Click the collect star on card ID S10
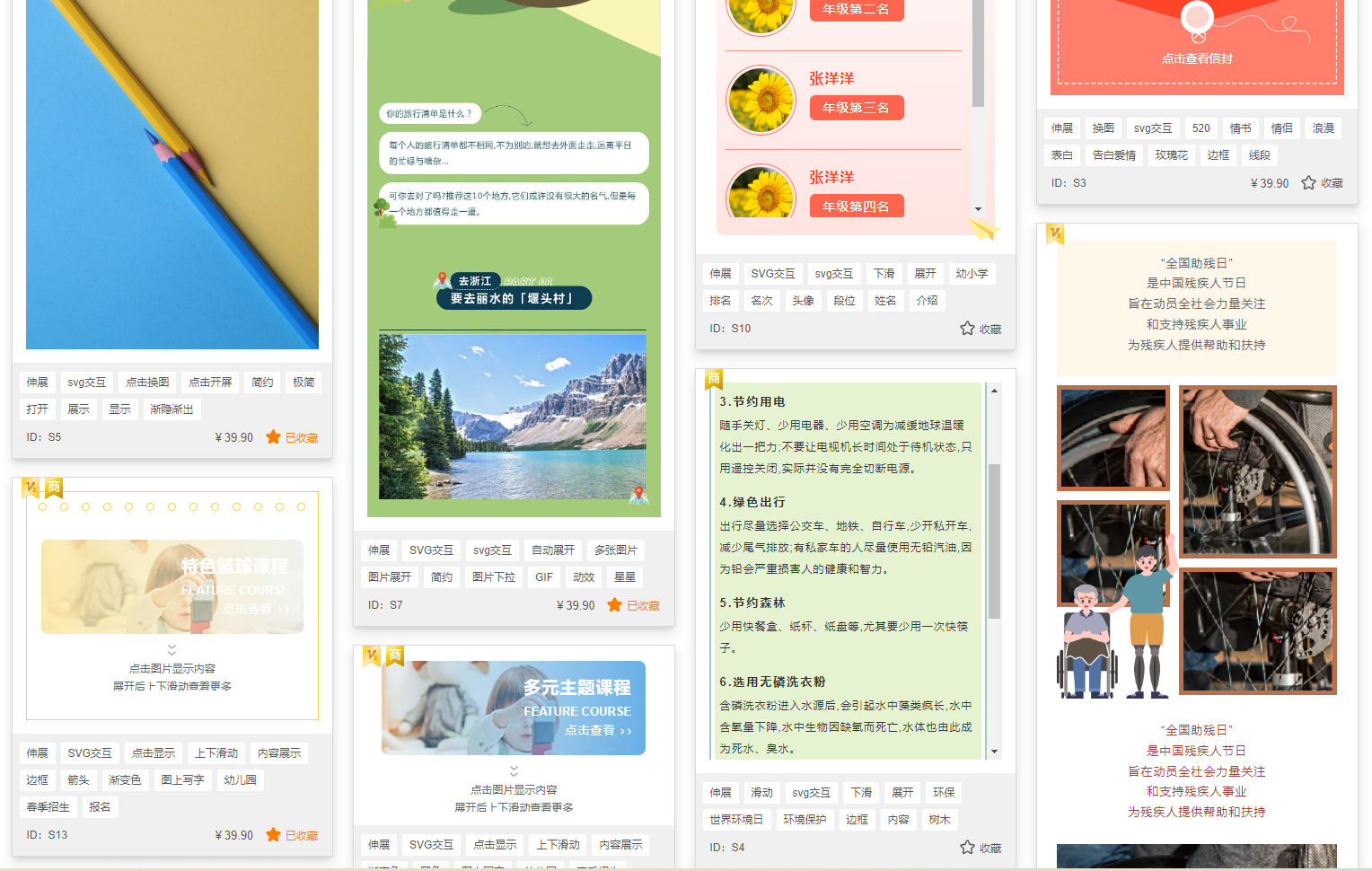The image size is (1372, 871). [x=967, y=329]
